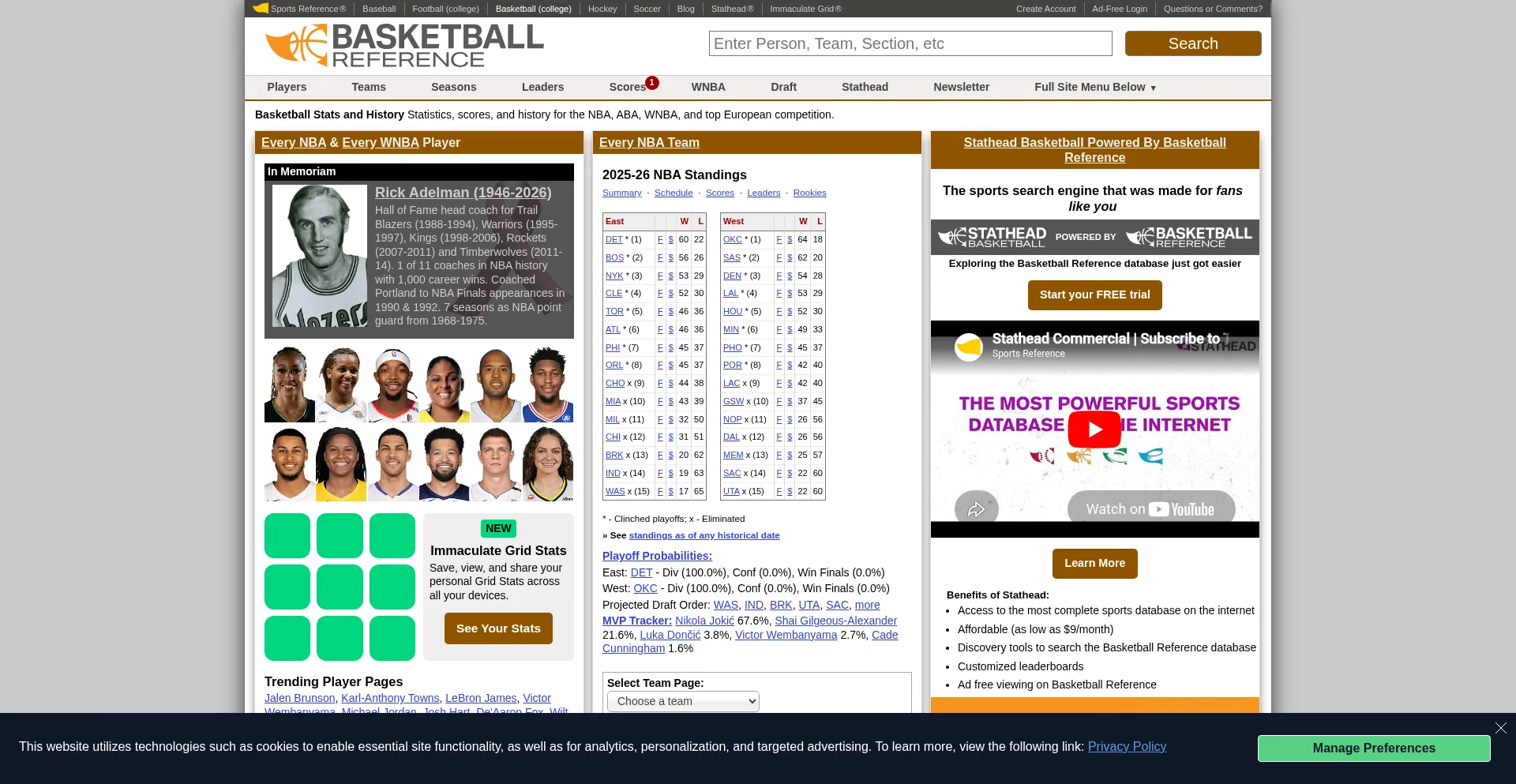This screenshot has height=784, width=1516.
Task: Click the Create Account link
Action: click(1045, 9)
